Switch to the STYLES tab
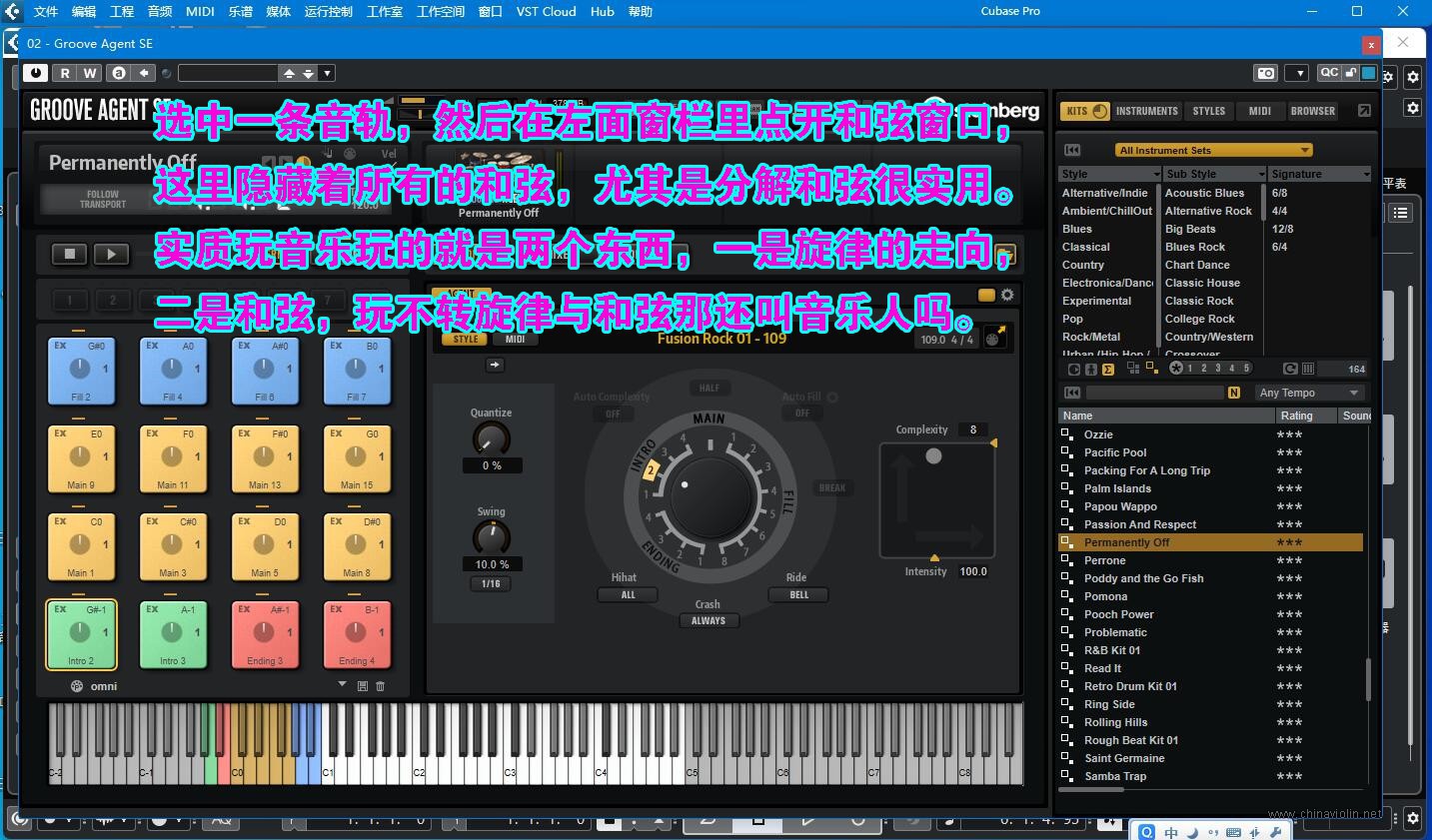This screenshot has width=1432, height=840. (x=1208, y=111)
